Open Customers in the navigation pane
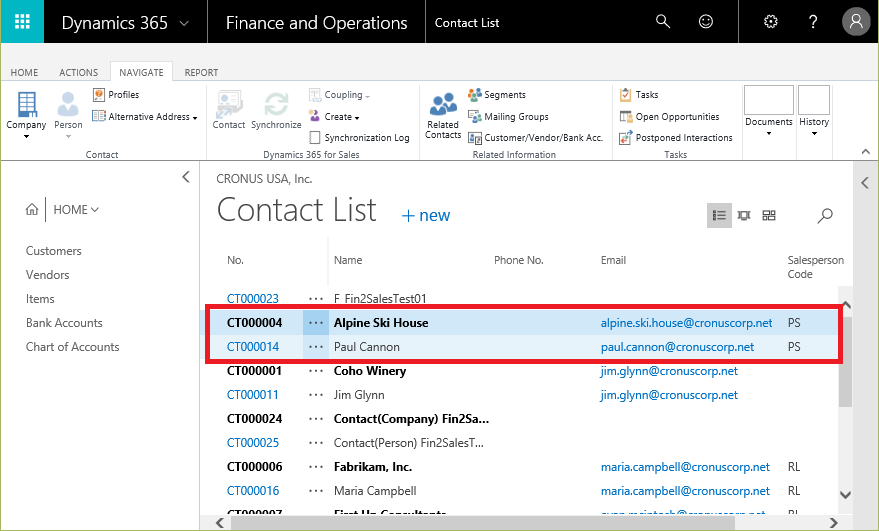 (x=54, y=251)
